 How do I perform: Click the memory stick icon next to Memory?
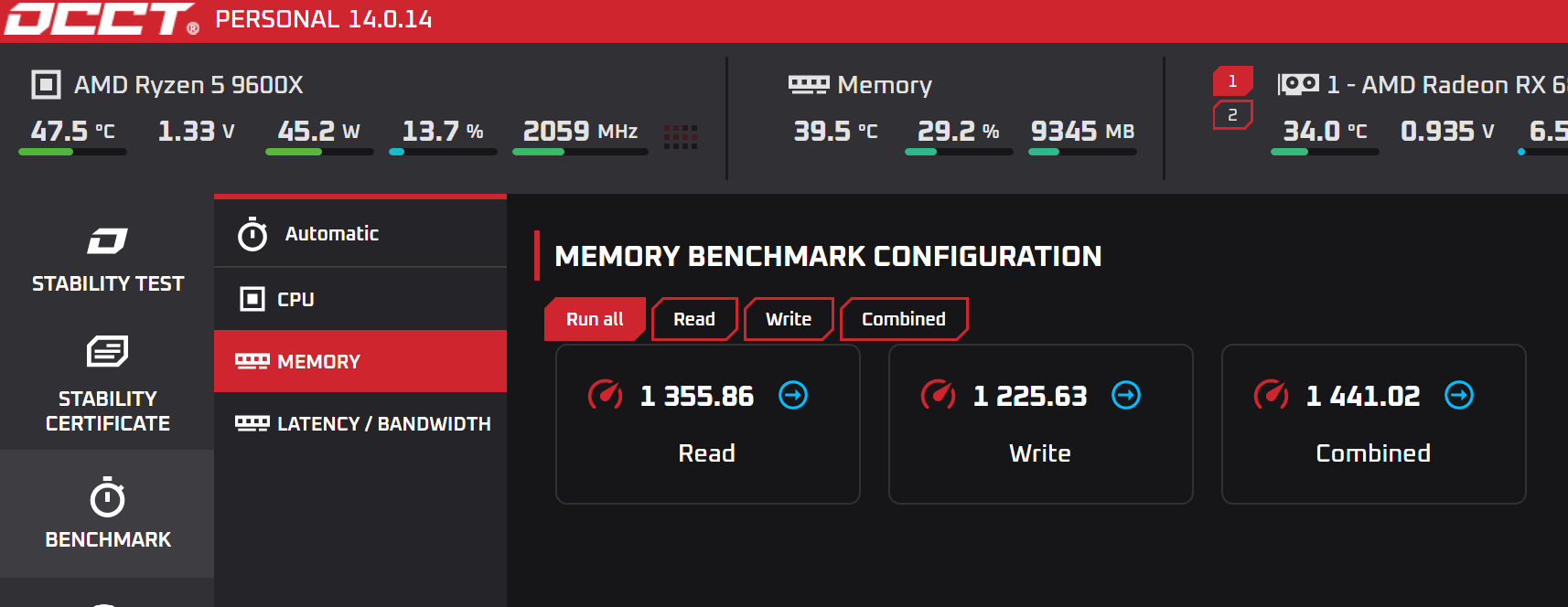(x=809, y=84)
